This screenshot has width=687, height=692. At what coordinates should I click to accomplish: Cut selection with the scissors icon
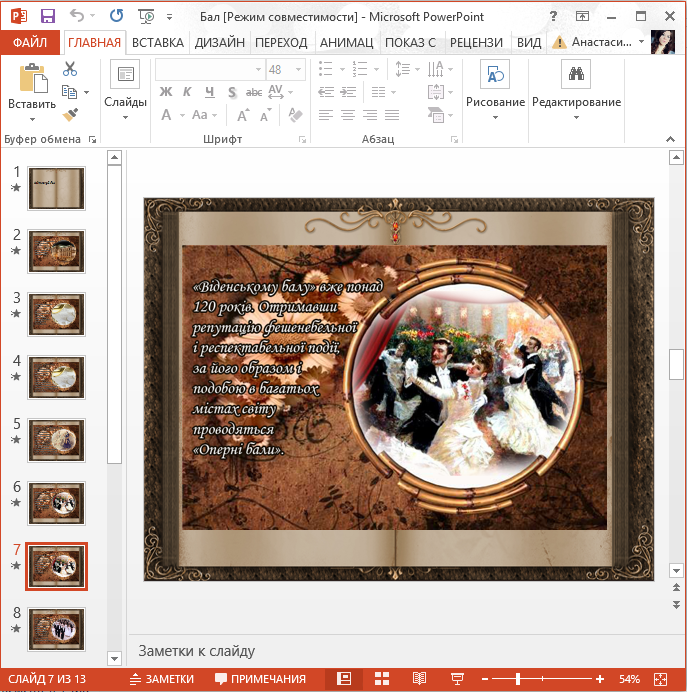70,69
